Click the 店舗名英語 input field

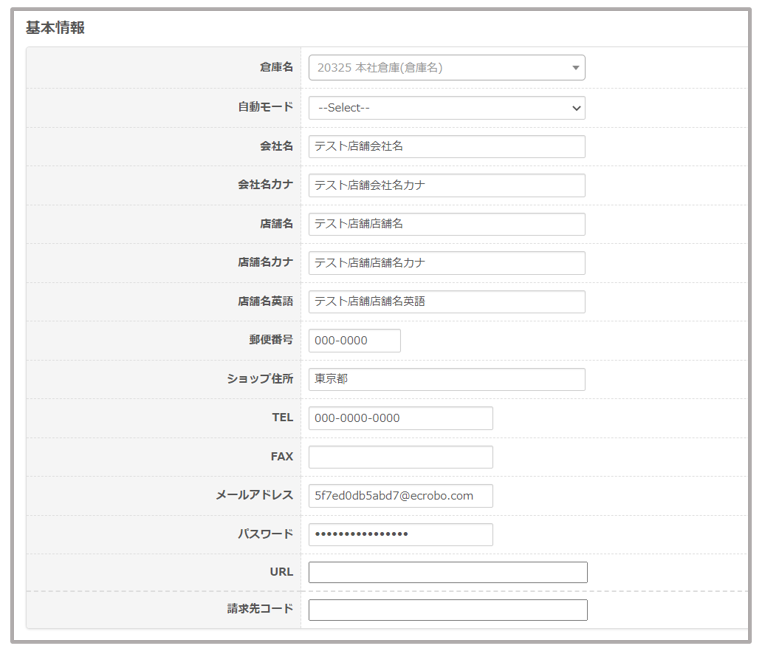coord(447,302)
